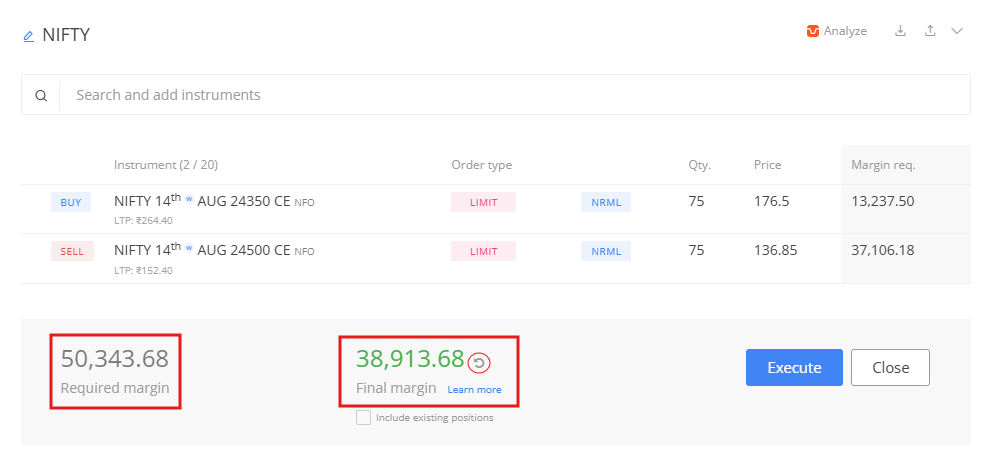Click the upload icon in the header

930,31
